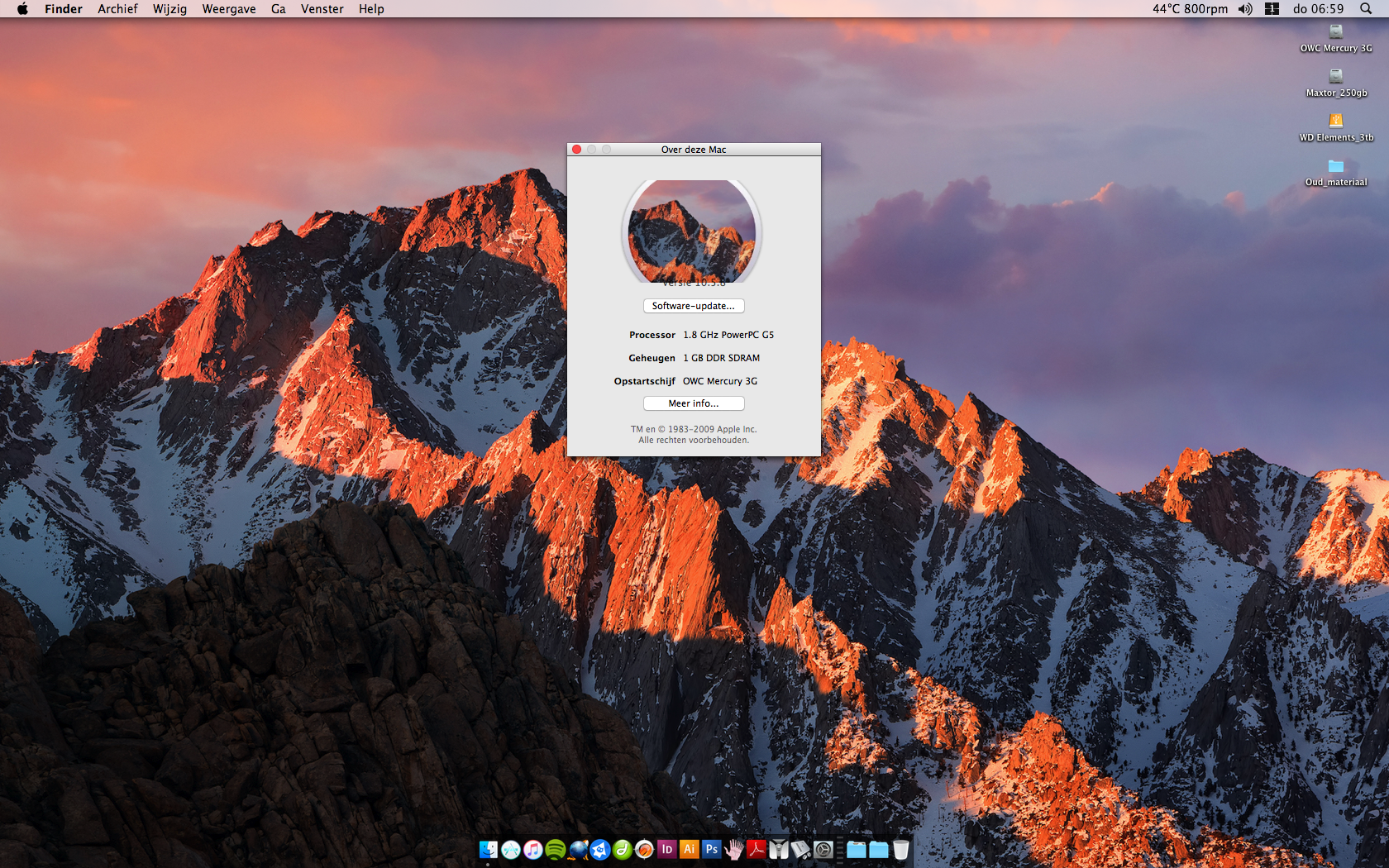Click the Apple Inc. copyright line
The height and width of the screenshot is (868, 1389).
pyautogui.click(x=694, y=429)
